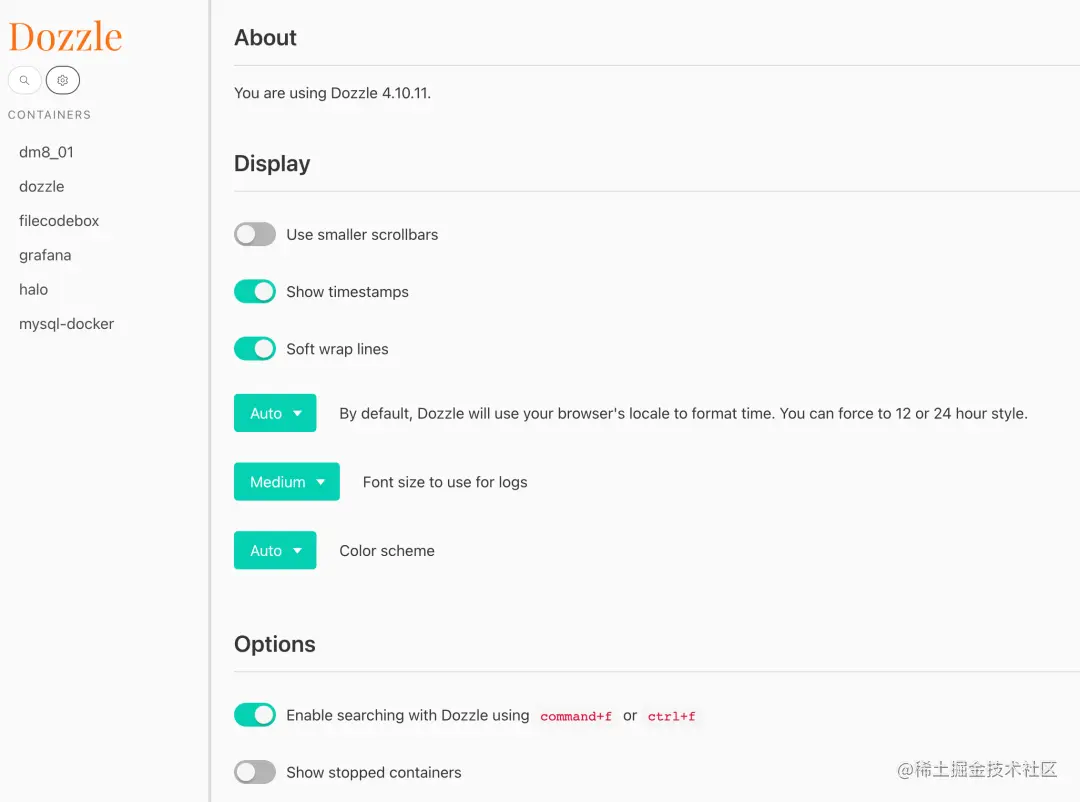Click the Options section heading
Image resolution: width=1080 pixels, height=802 pixels.
pyautogui.click(x=275, y=644)
